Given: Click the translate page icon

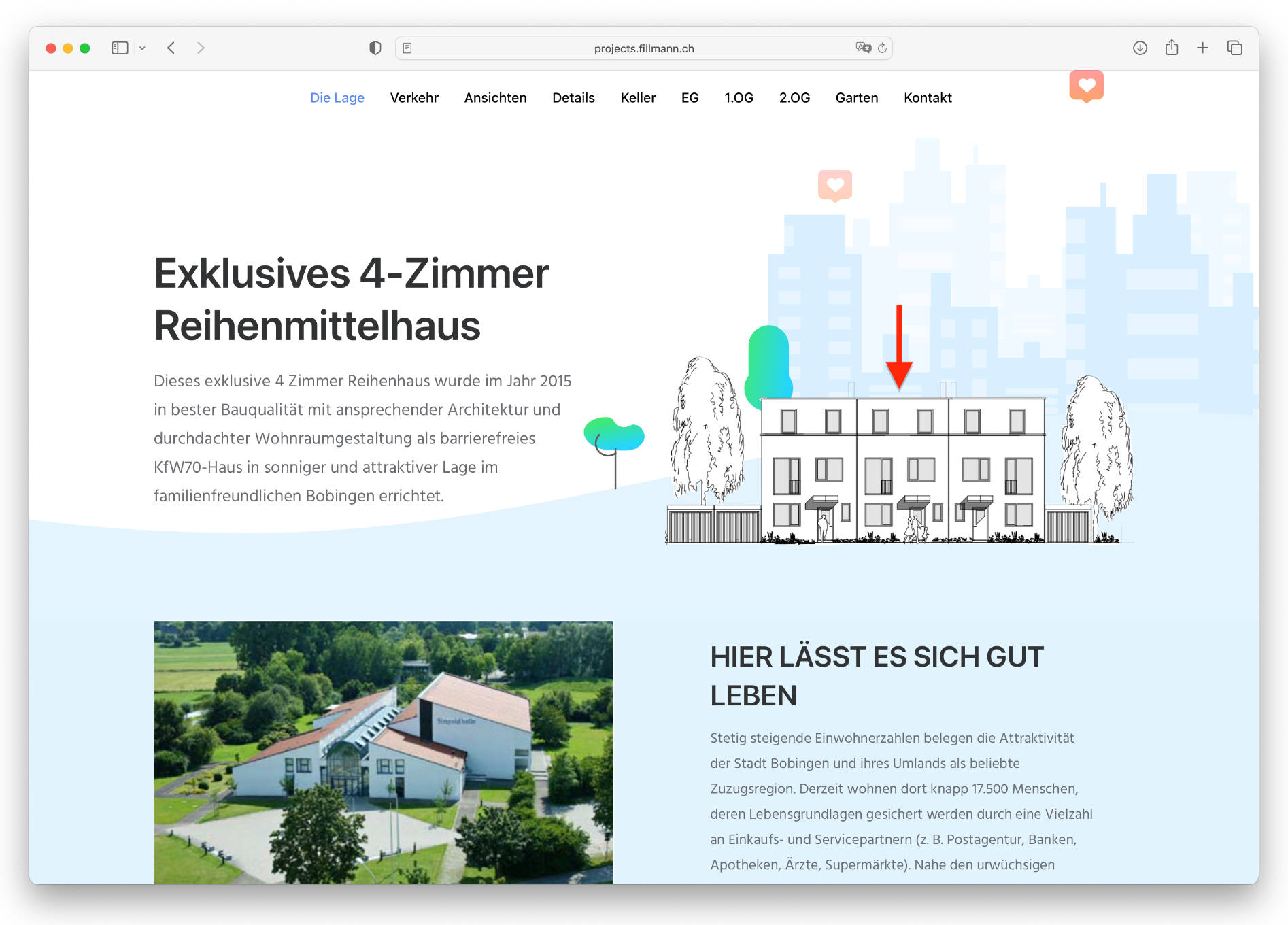Looking at the screenshot, I should (863, 48).
